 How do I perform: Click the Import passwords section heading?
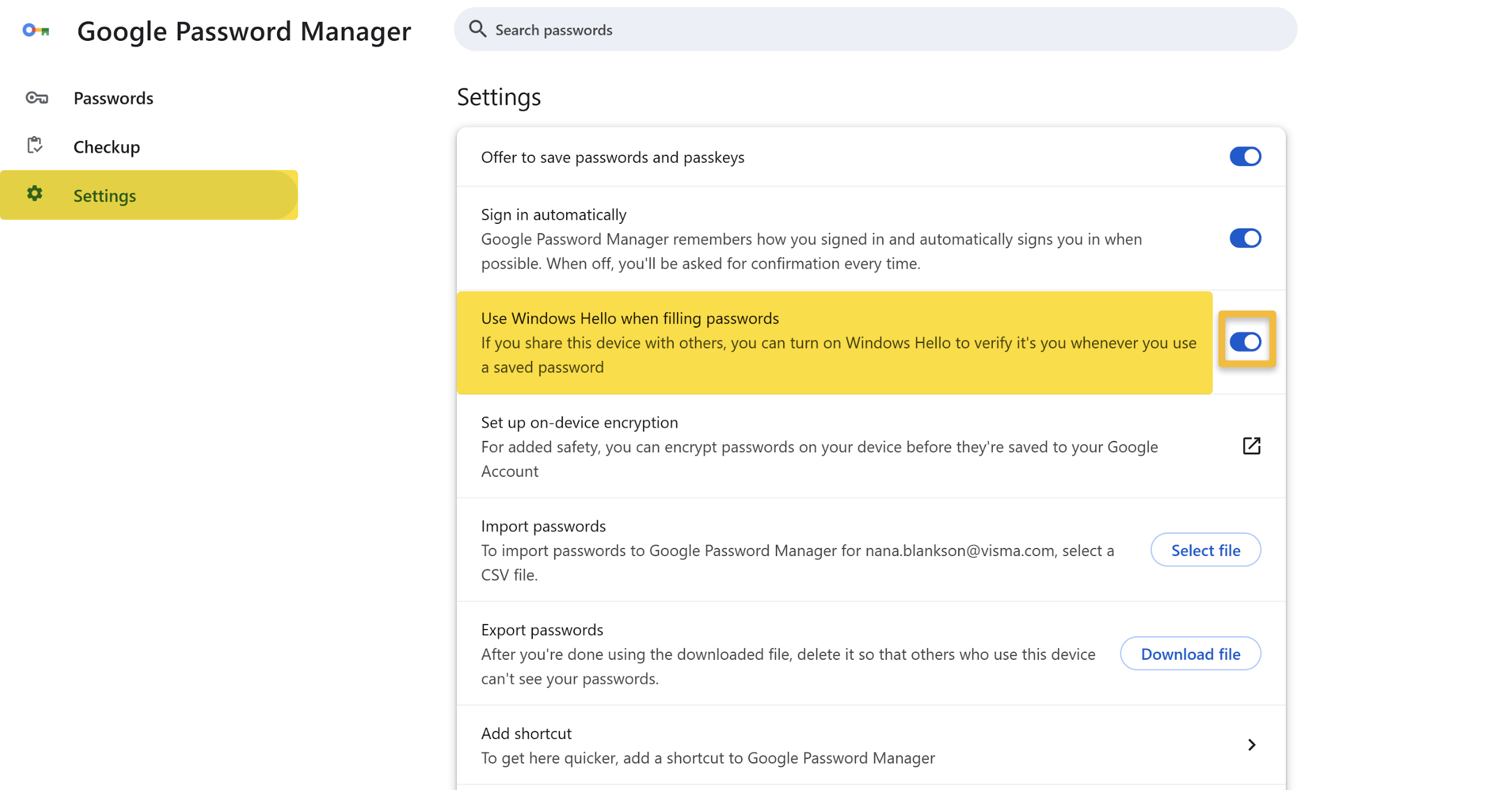pos(543,525)
